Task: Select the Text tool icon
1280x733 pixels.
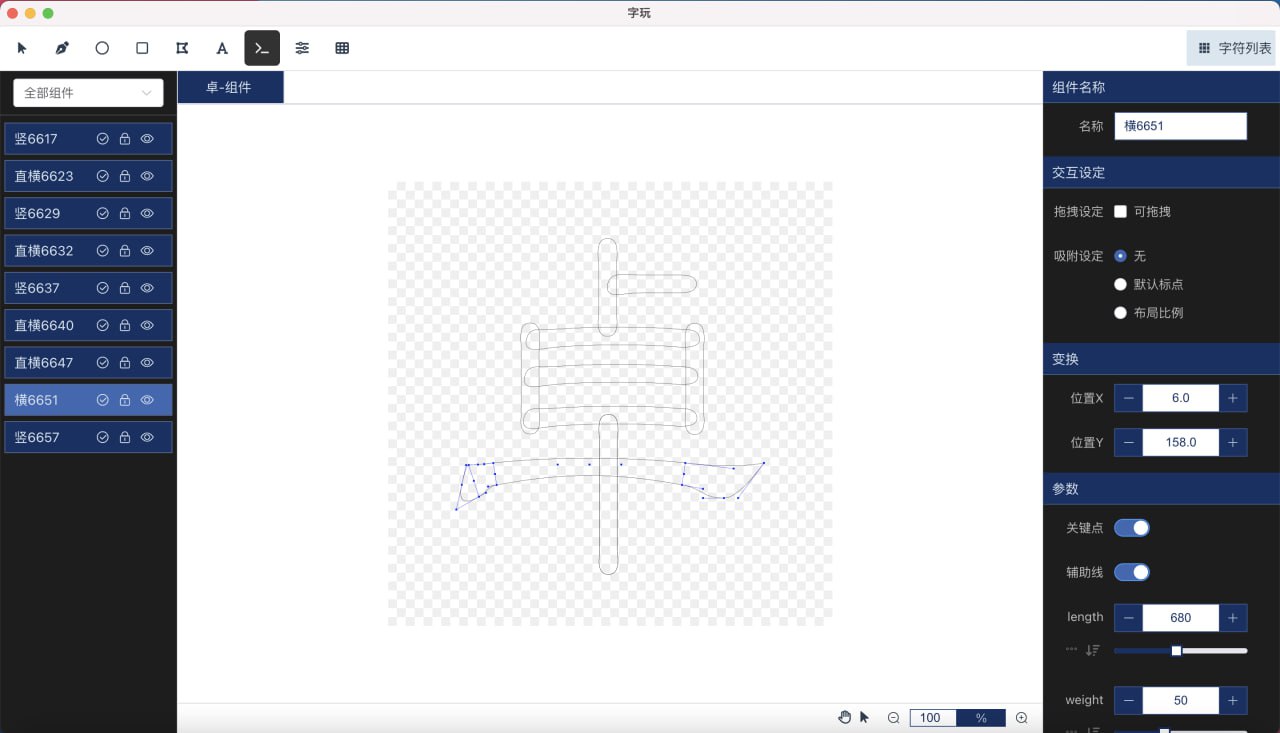Action: pos(222,48)
